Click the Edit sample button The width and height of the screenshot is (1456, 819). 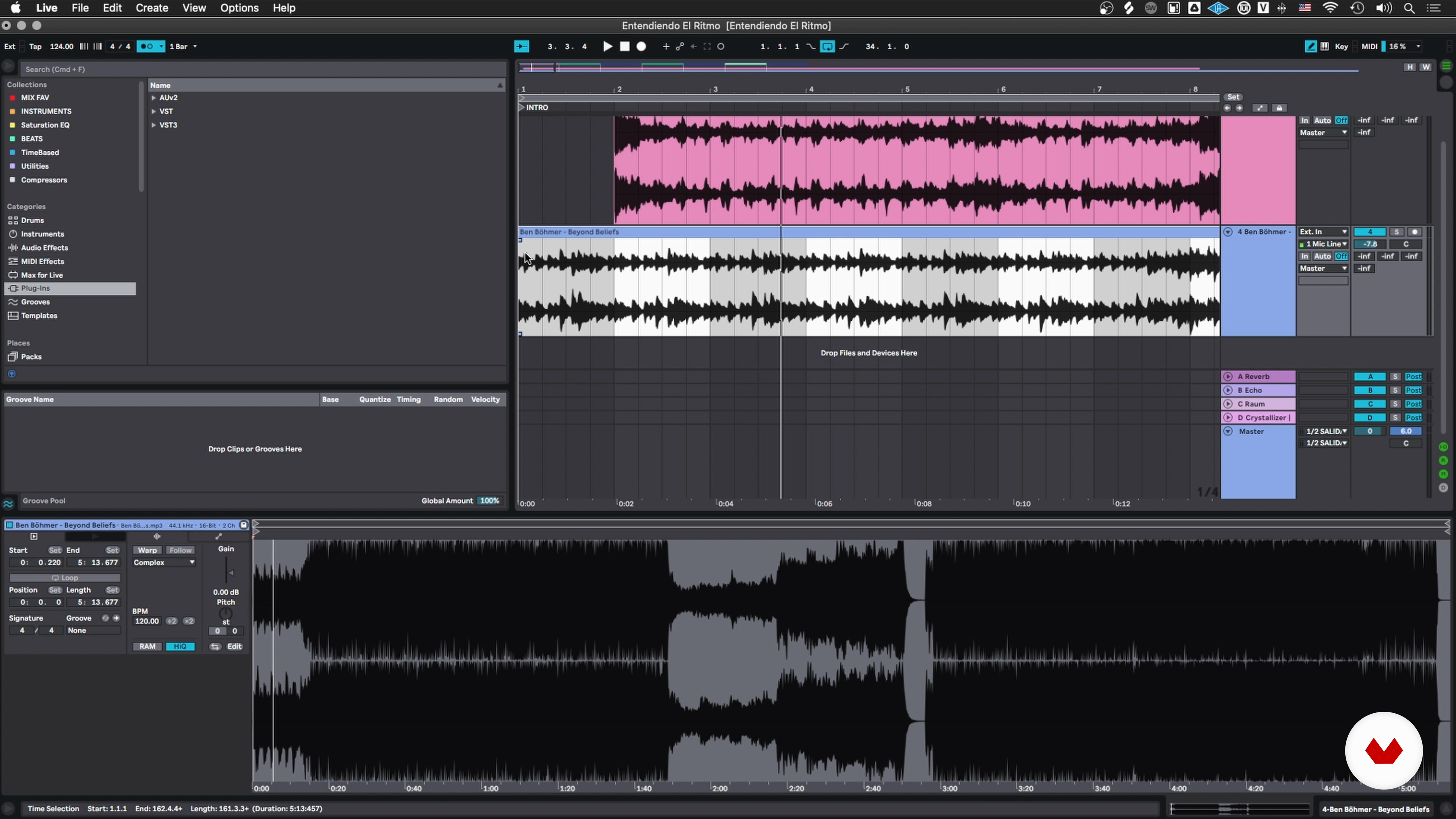(x=234, y=646)
